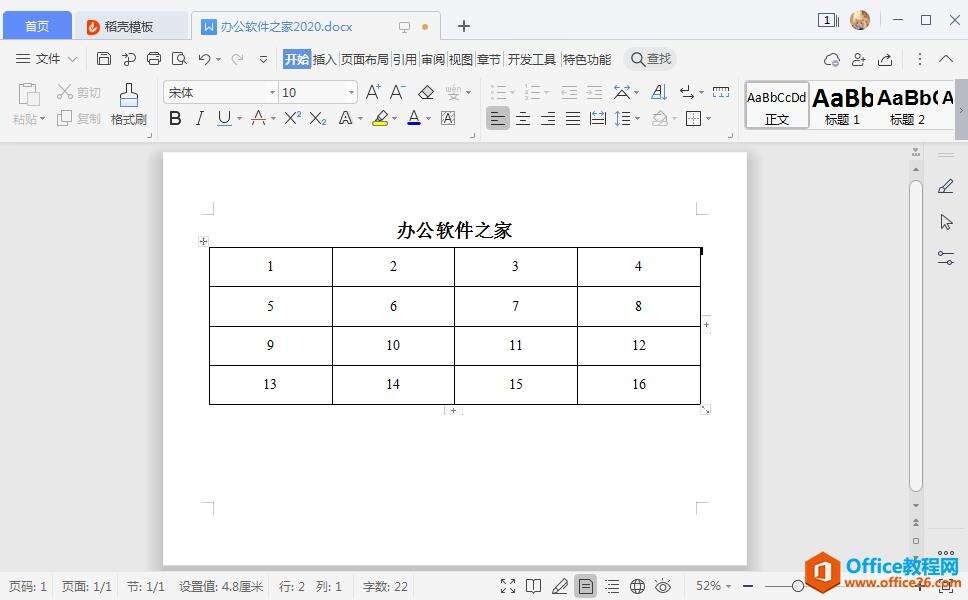Apply subscript X₂ formatting
968x600 pixels.
[318, 118]
